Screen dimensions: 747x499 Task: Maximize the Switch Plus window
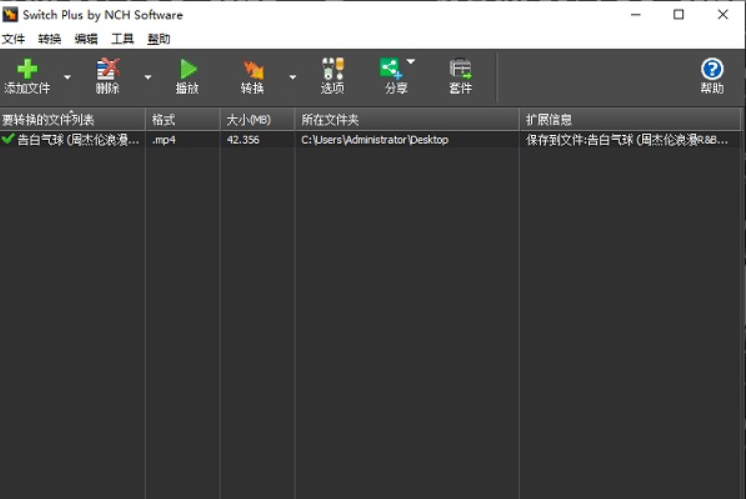(678, 15)
